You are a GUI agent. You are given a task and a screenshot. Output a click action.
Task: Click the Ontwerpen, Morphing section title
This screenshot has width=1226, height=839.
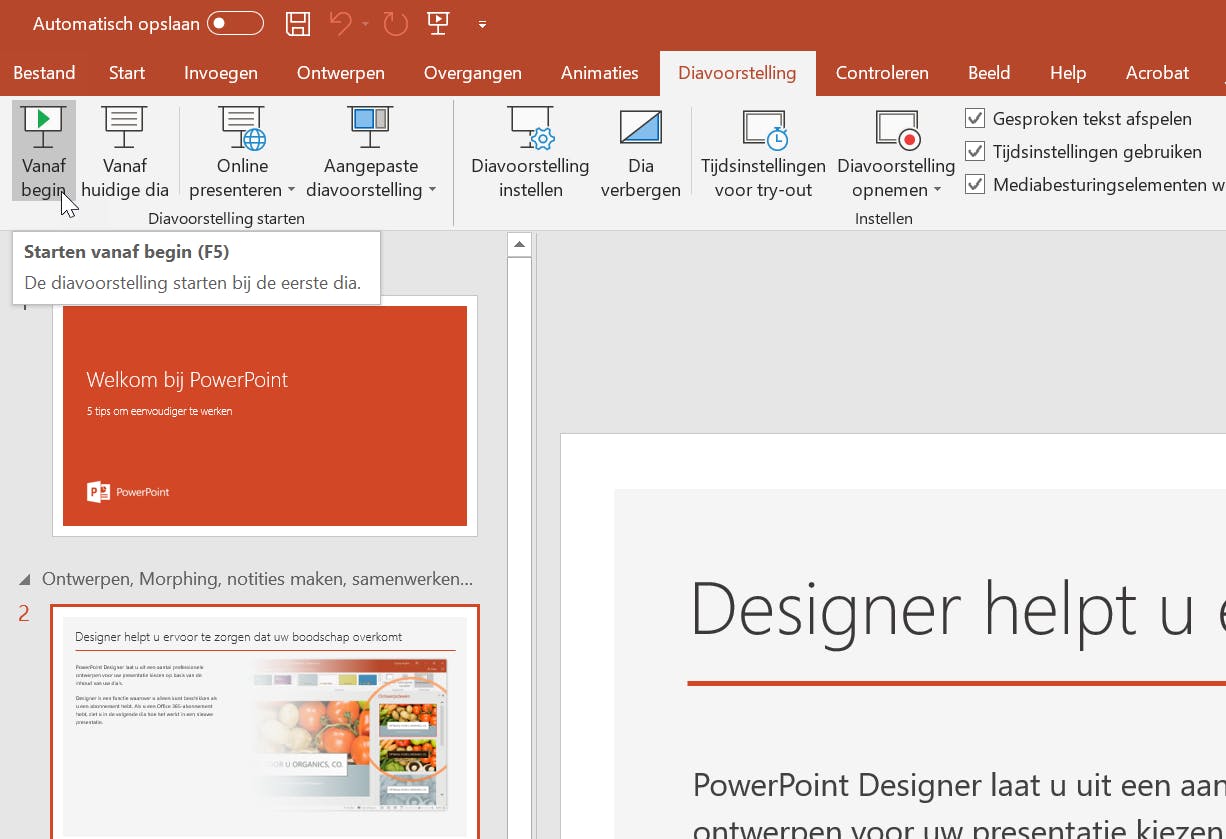click(258, 579)
